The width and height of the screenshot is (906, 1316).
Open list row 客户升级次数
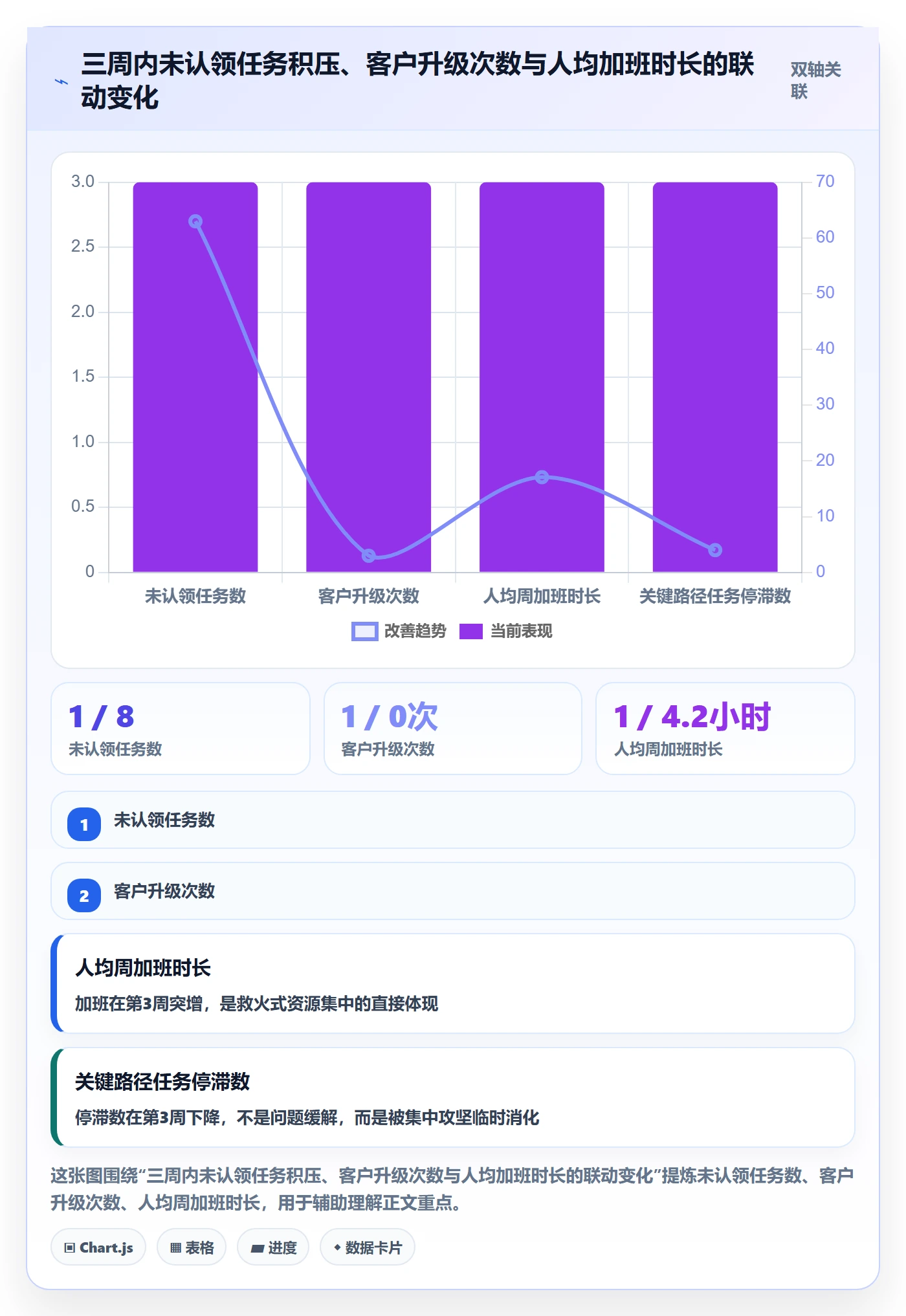453,891
